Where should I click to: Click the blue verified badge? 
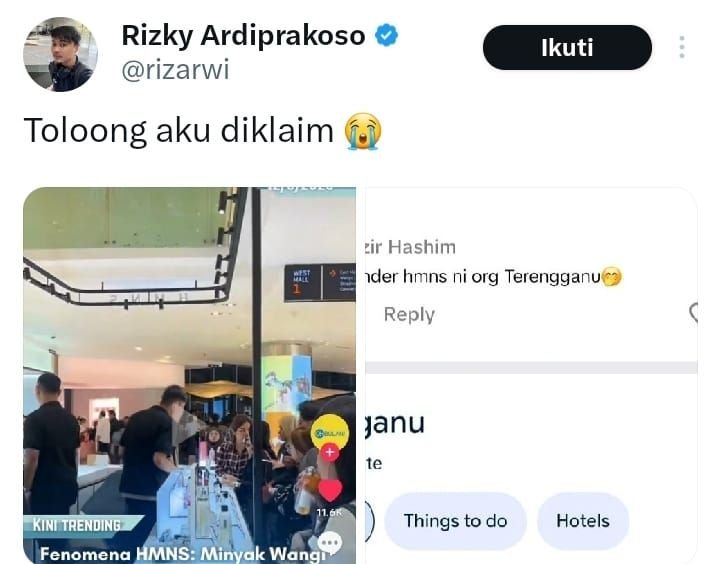tap(387, 35)
